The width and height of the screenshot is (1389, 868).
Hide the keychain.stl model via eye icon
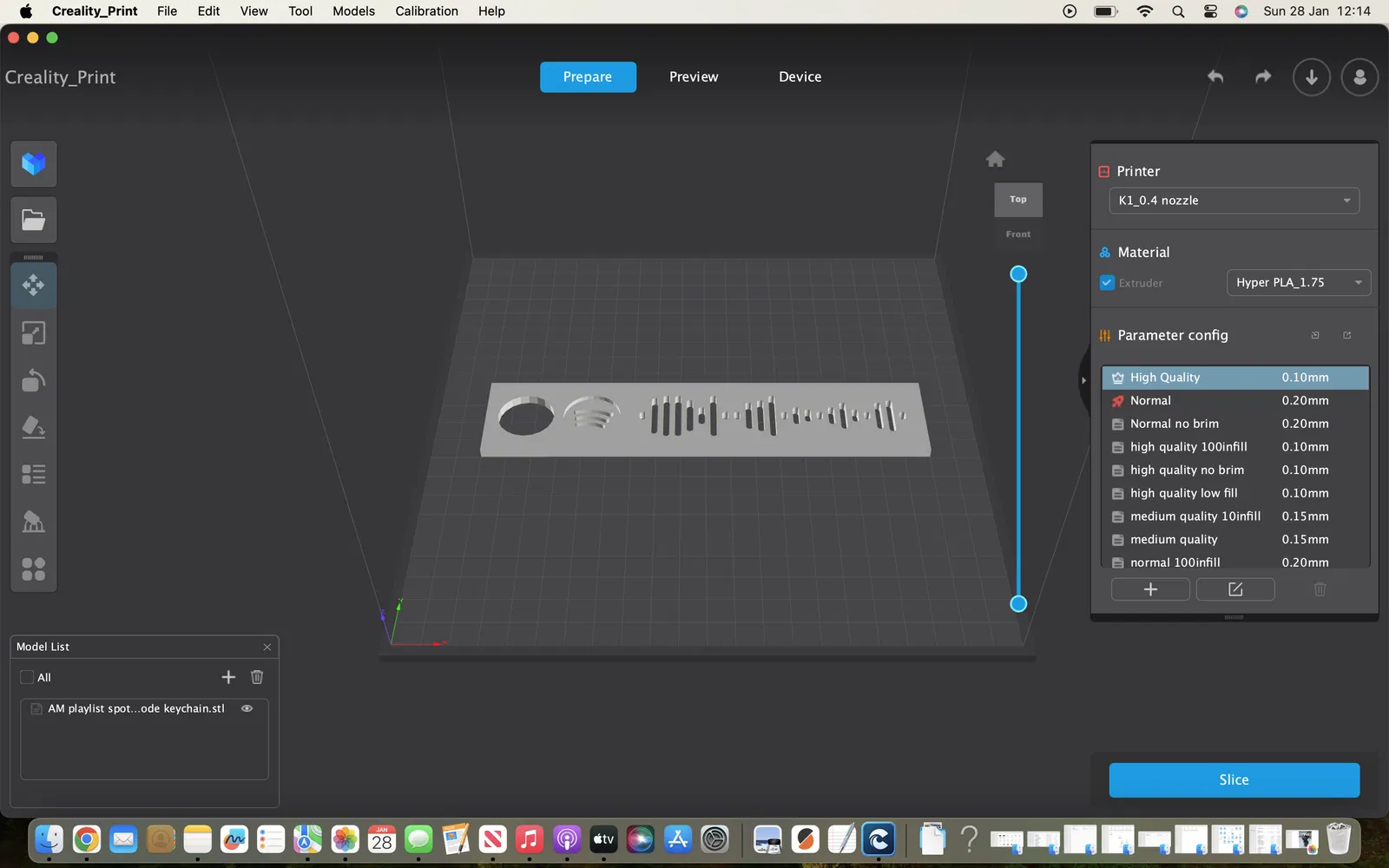(247, 708)
